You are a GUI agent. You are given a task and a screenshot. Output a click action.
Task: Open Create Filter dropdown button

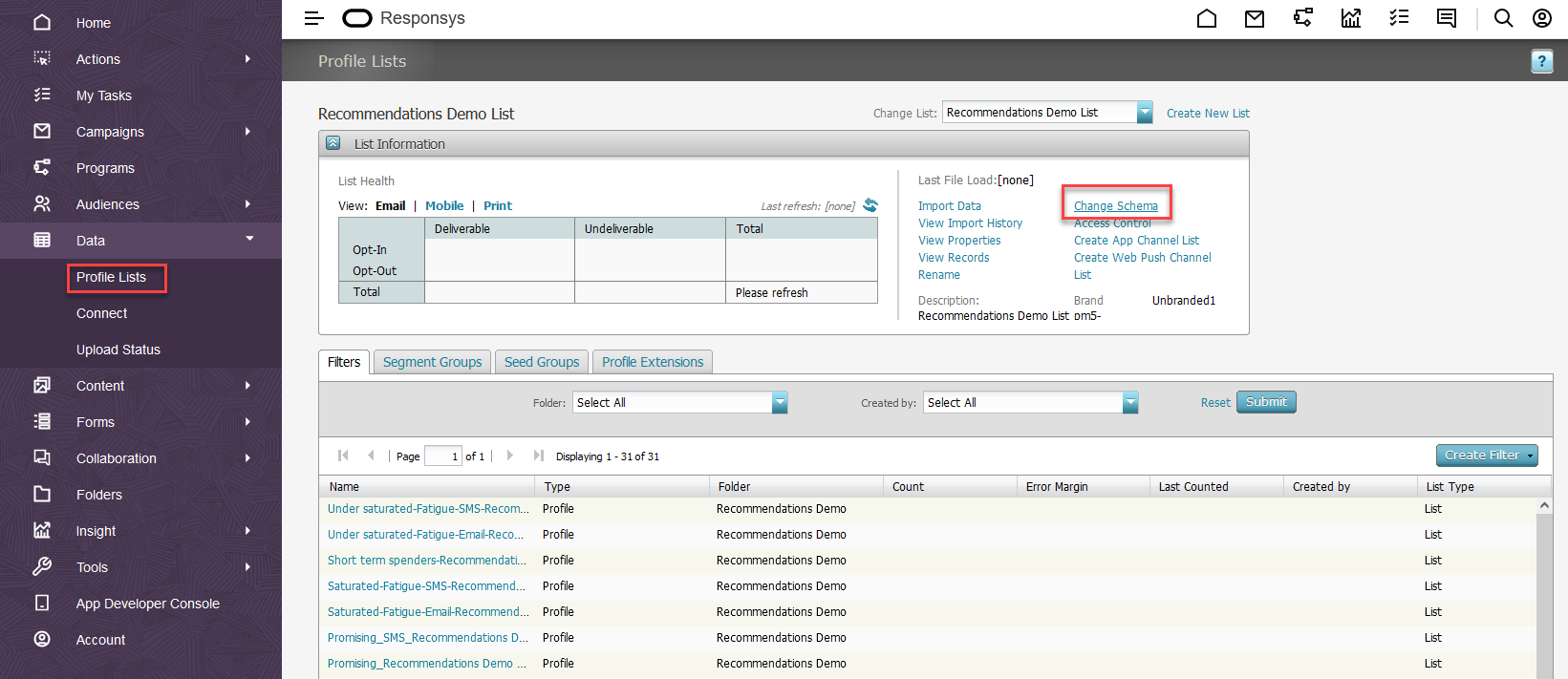(1487, 456)
